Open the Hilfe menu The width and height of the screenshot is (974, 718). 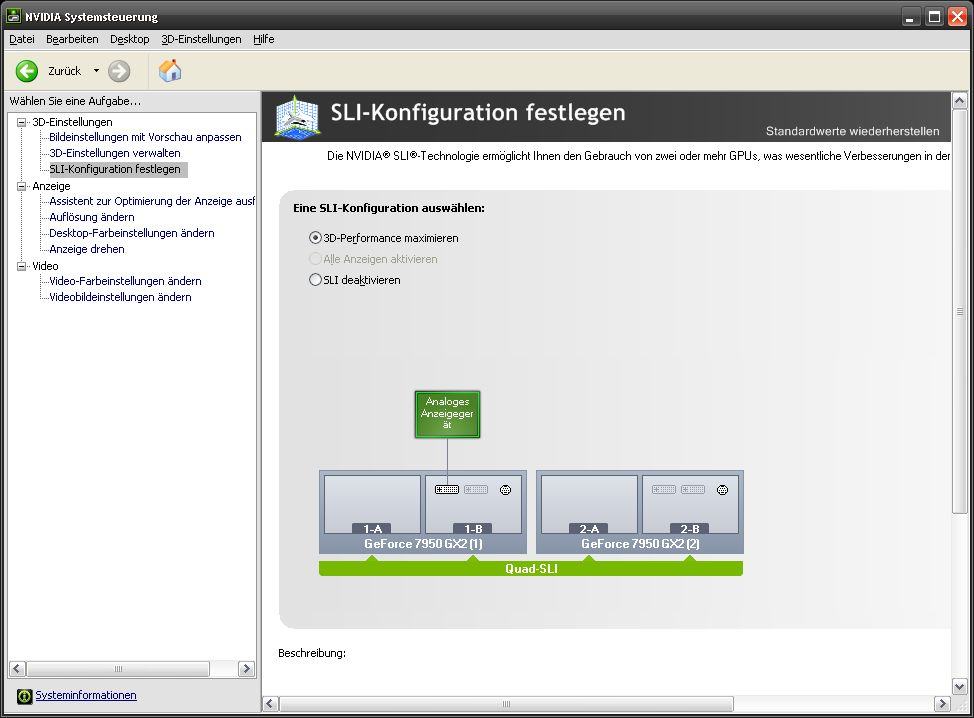pos(263,39)
